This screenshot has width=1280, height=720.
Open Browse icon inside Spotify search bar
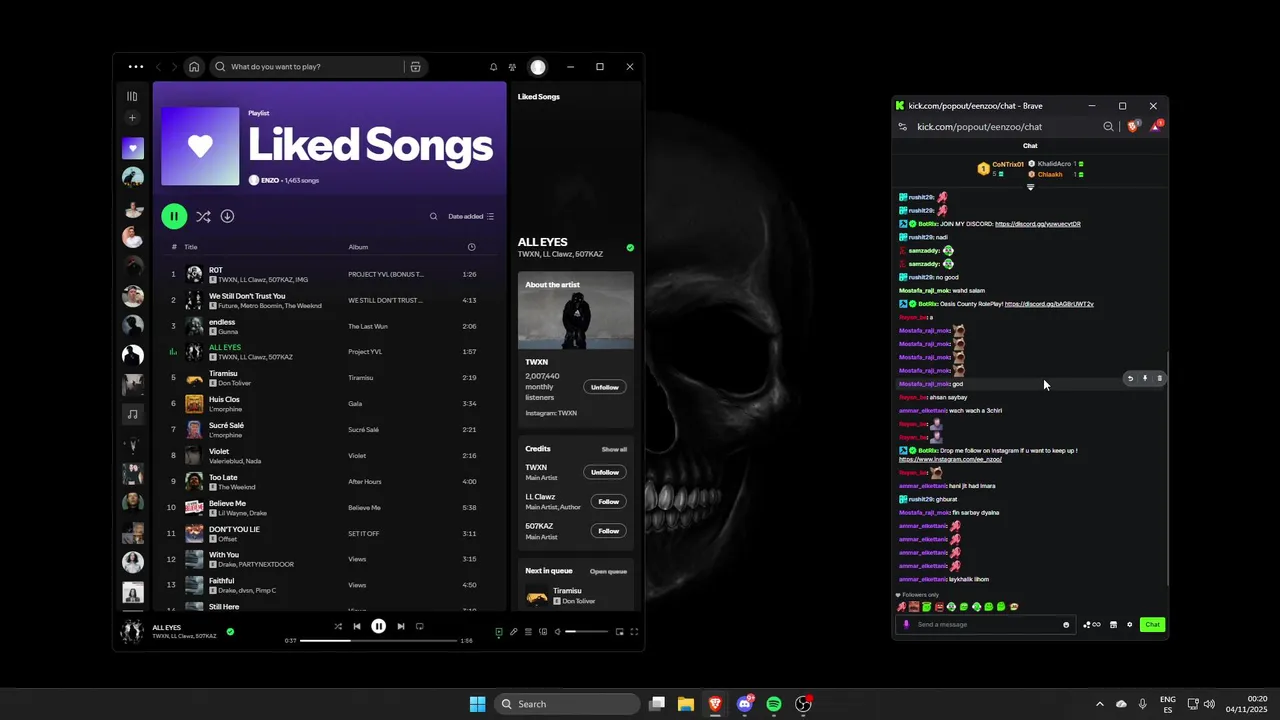(x=415, y=67)
